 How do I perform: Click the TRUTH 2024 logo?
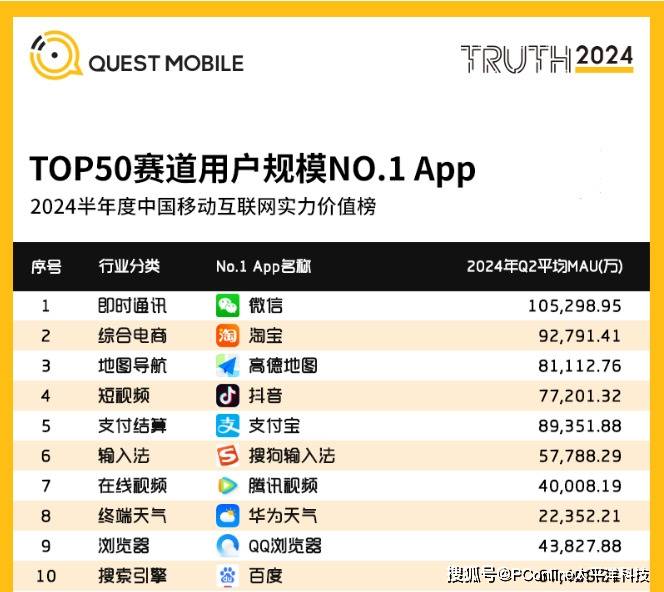tap(547, 58)
